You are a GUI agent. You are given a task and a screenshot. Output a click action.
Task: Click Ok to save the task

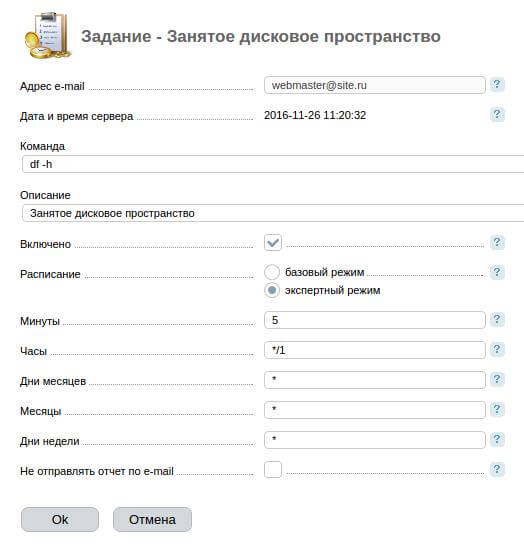60,519
